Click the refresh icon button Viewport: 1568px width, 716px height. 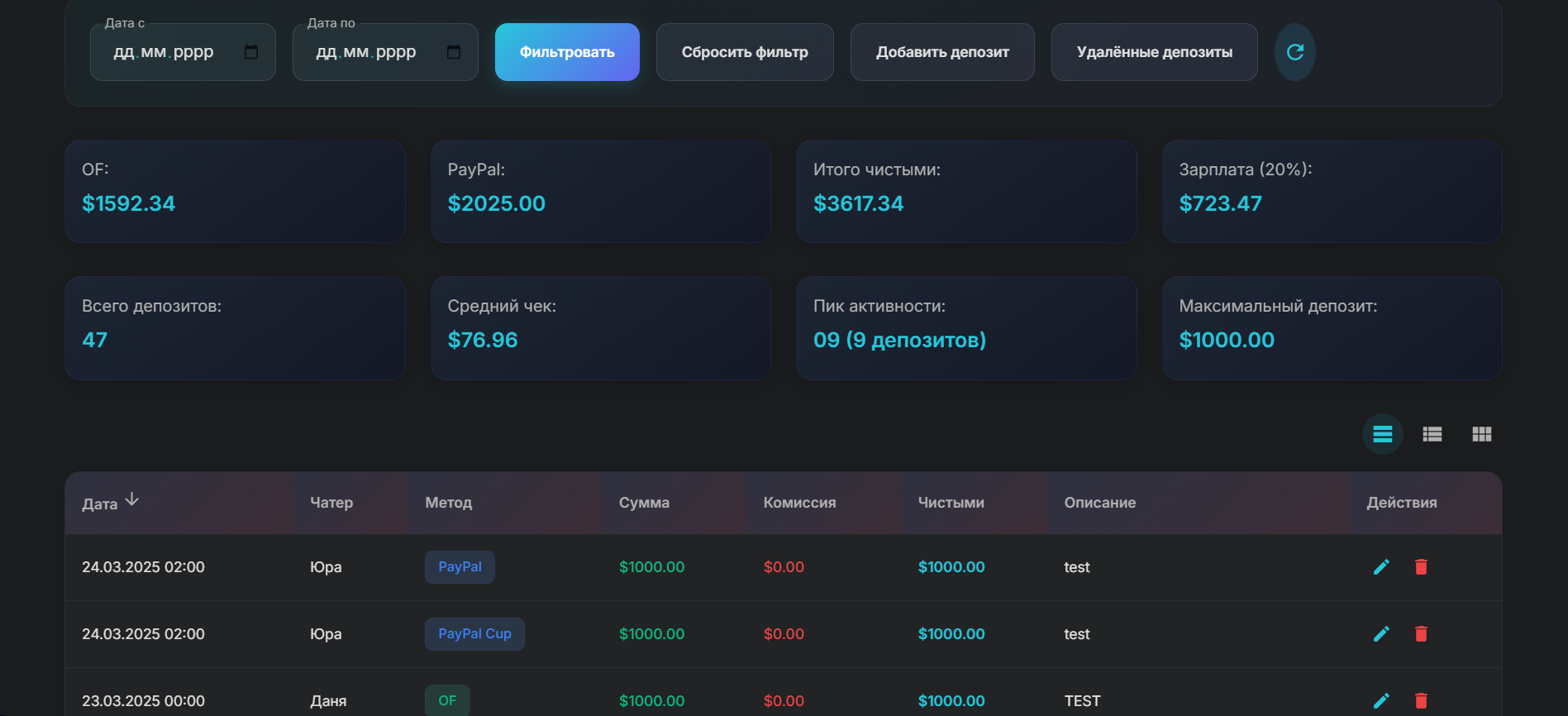coord(1294,52)
